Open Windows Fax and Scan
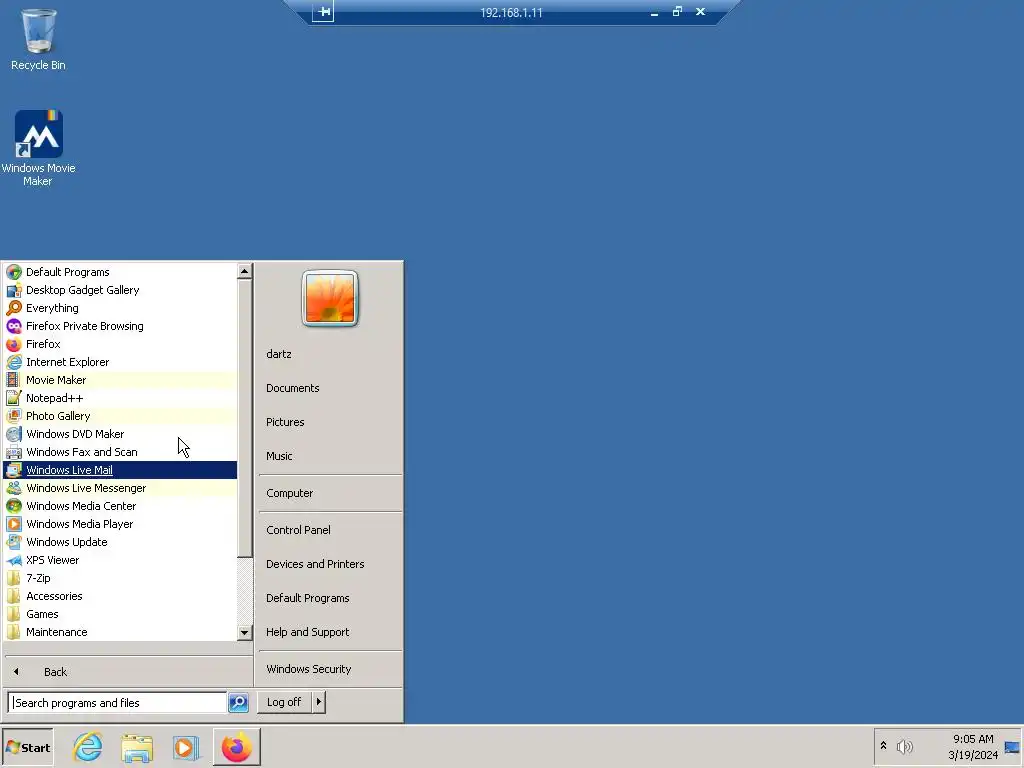The image size is (1024, 768). [x=120, y=452]
